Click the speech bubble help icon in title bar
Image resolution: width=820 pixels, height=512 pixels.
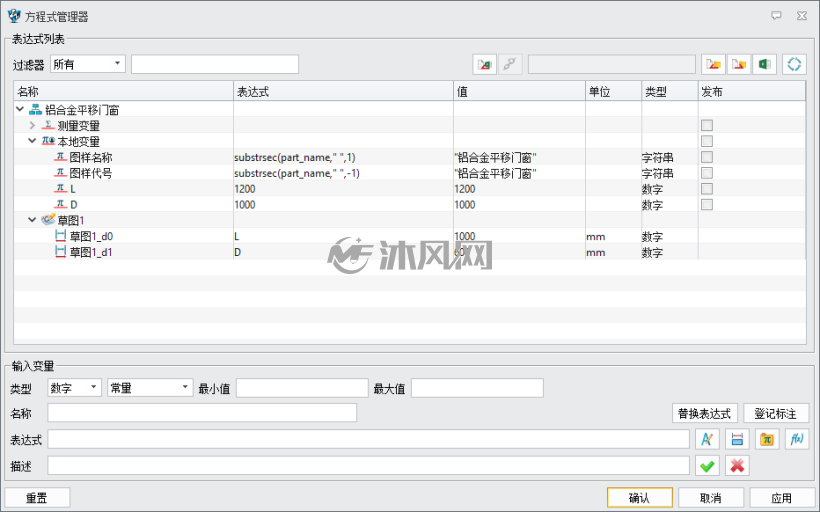777,16
